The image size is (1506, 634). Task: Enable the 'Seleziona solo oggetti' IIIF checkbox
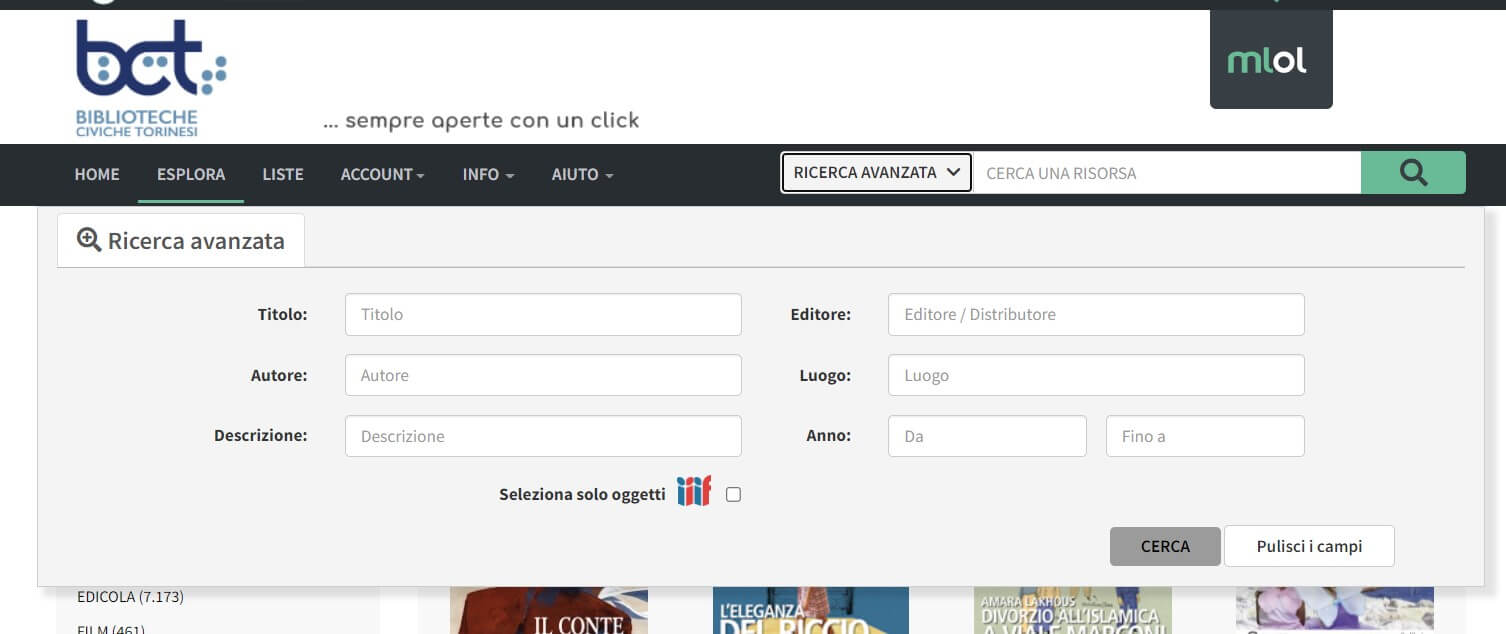point(733,494)
